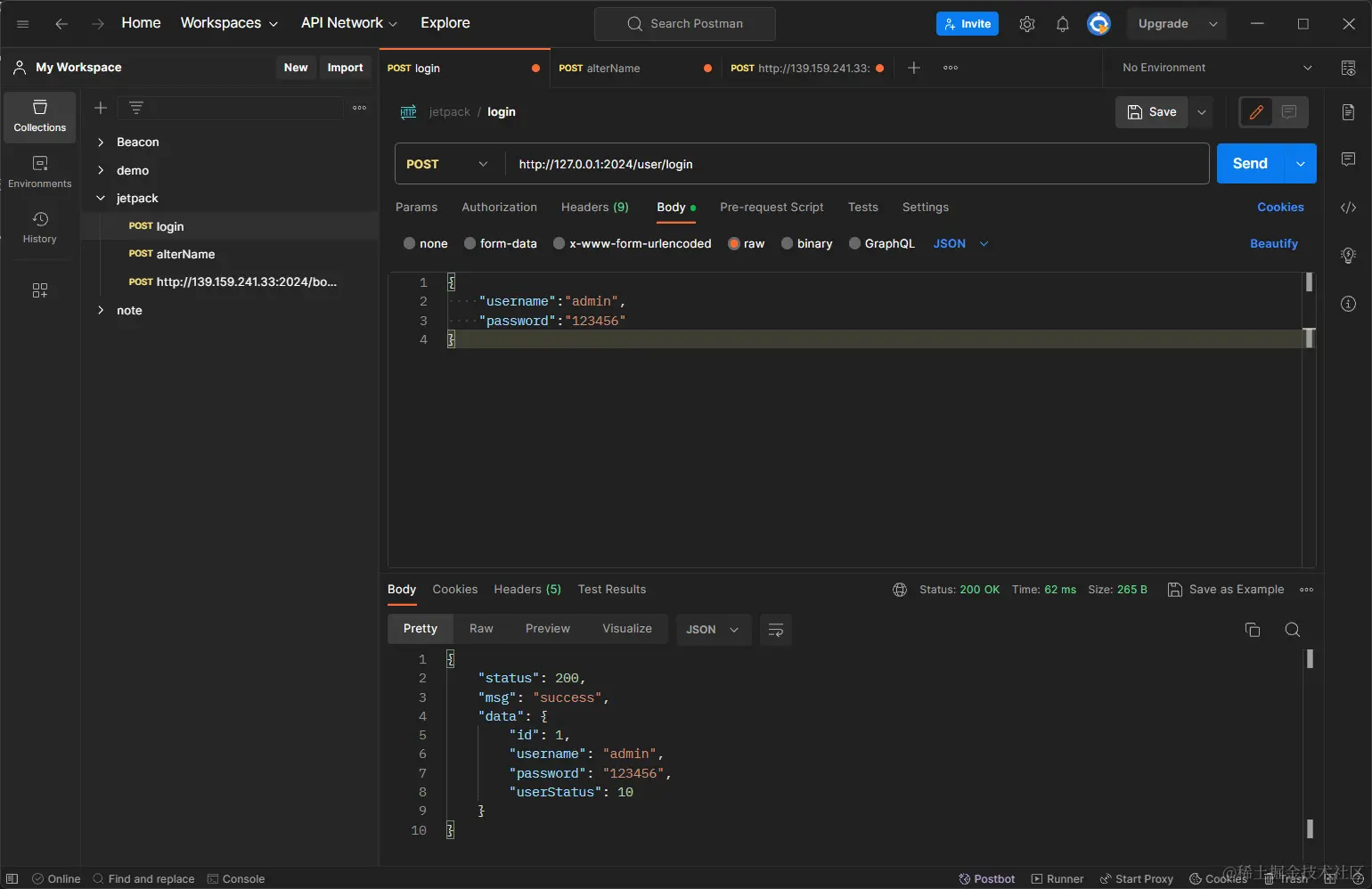1372x889 pixels.
Task: Open the POST method dropdown
Action: point(447,164)
